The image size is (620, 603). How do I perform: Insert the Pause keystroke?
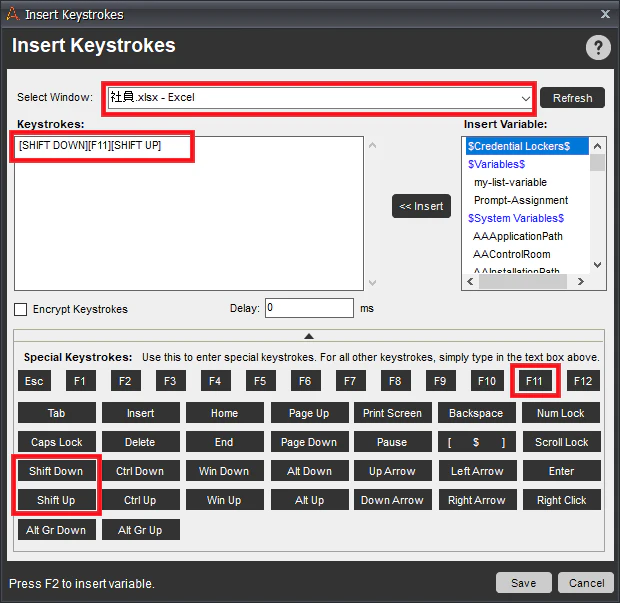(393, 442)
